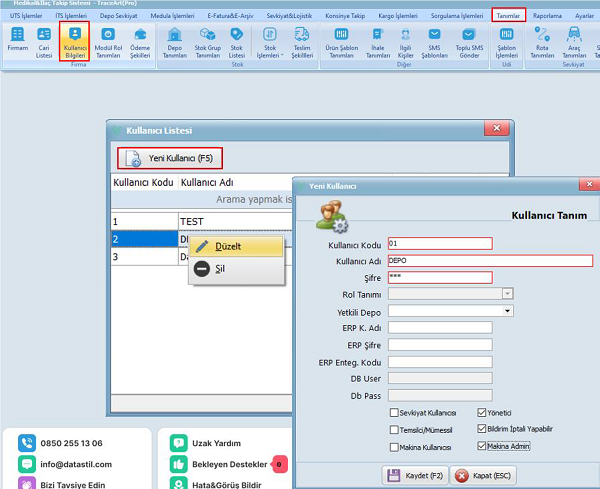
Task: Open Rota Tanımları icon
Action: click(543, 40)
